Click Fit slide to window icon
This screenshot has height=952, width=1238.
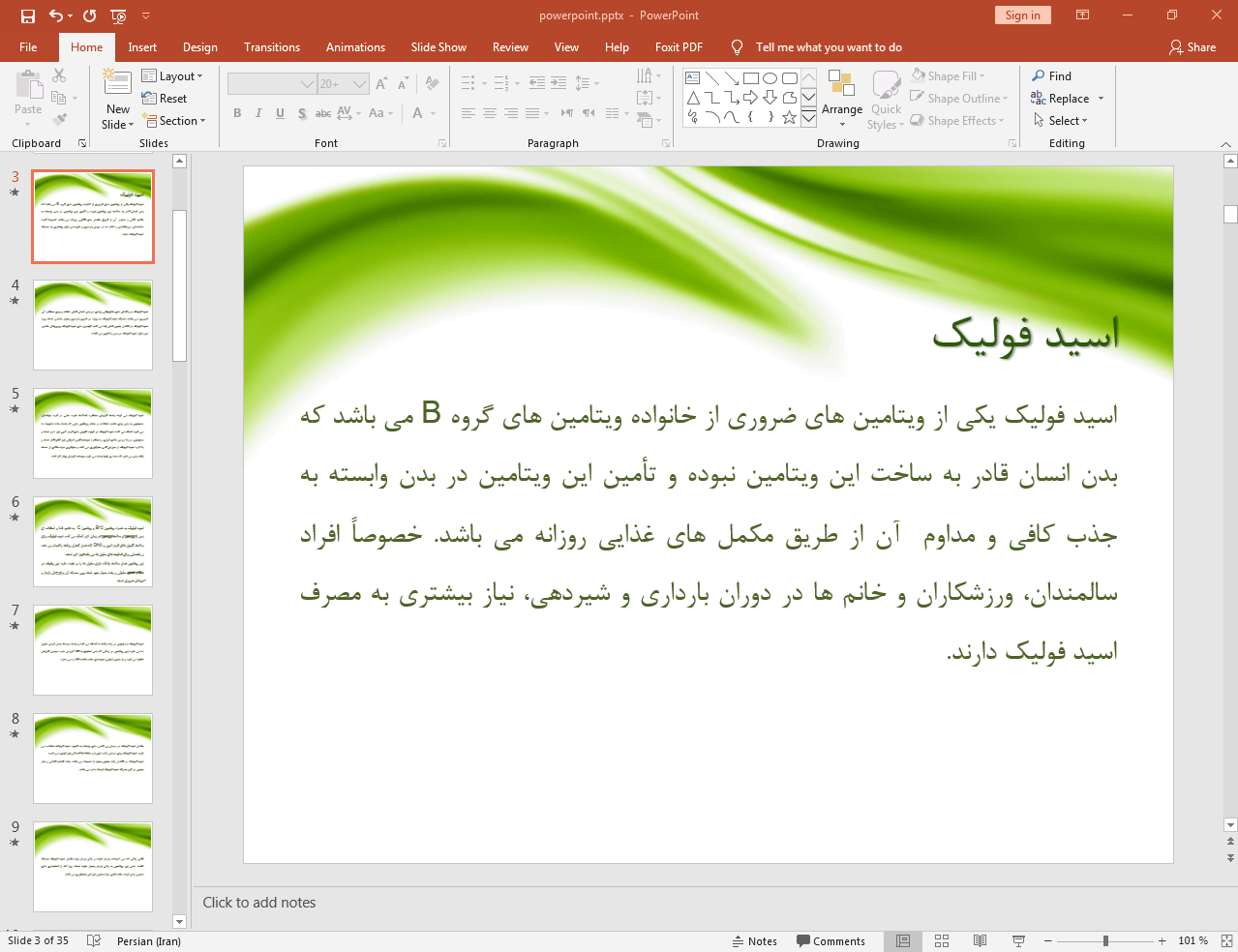(1226, 941)
